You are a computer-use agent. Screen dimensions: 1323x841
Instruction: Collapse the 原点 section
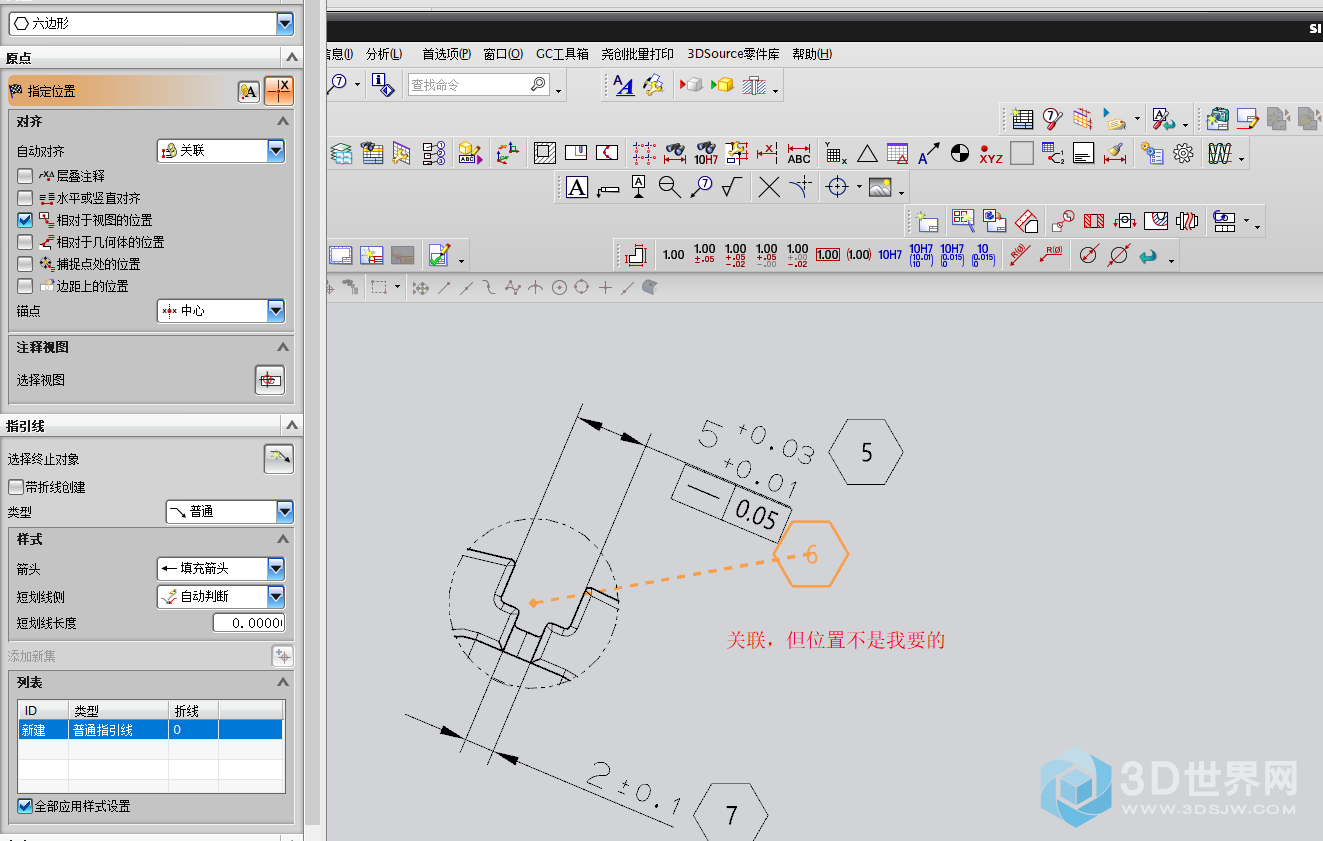pos(291,58)
